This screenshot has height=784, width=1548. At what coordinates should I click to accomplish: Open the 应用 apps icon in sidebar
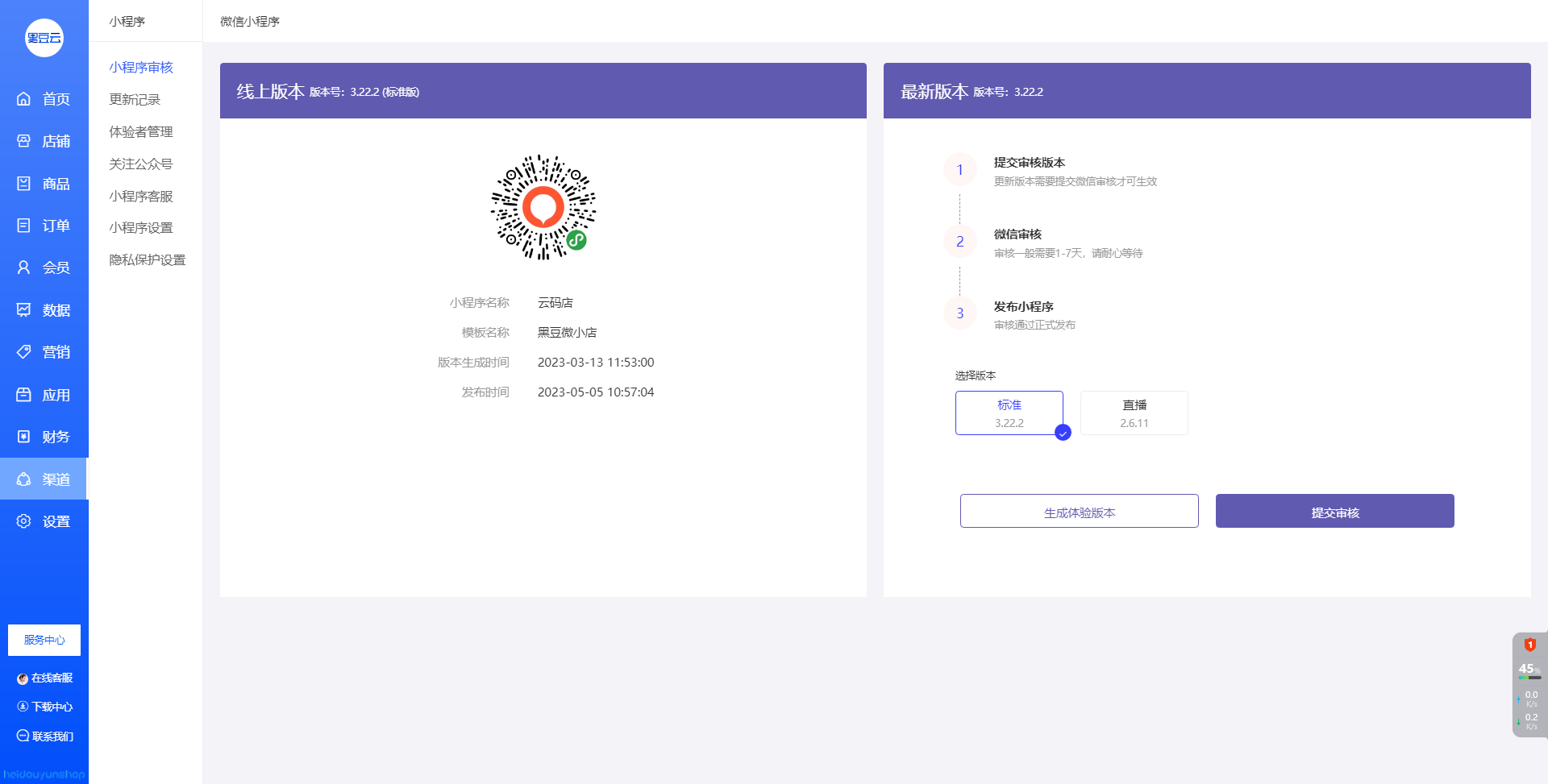pyautogui.click(x=24, y=395)
